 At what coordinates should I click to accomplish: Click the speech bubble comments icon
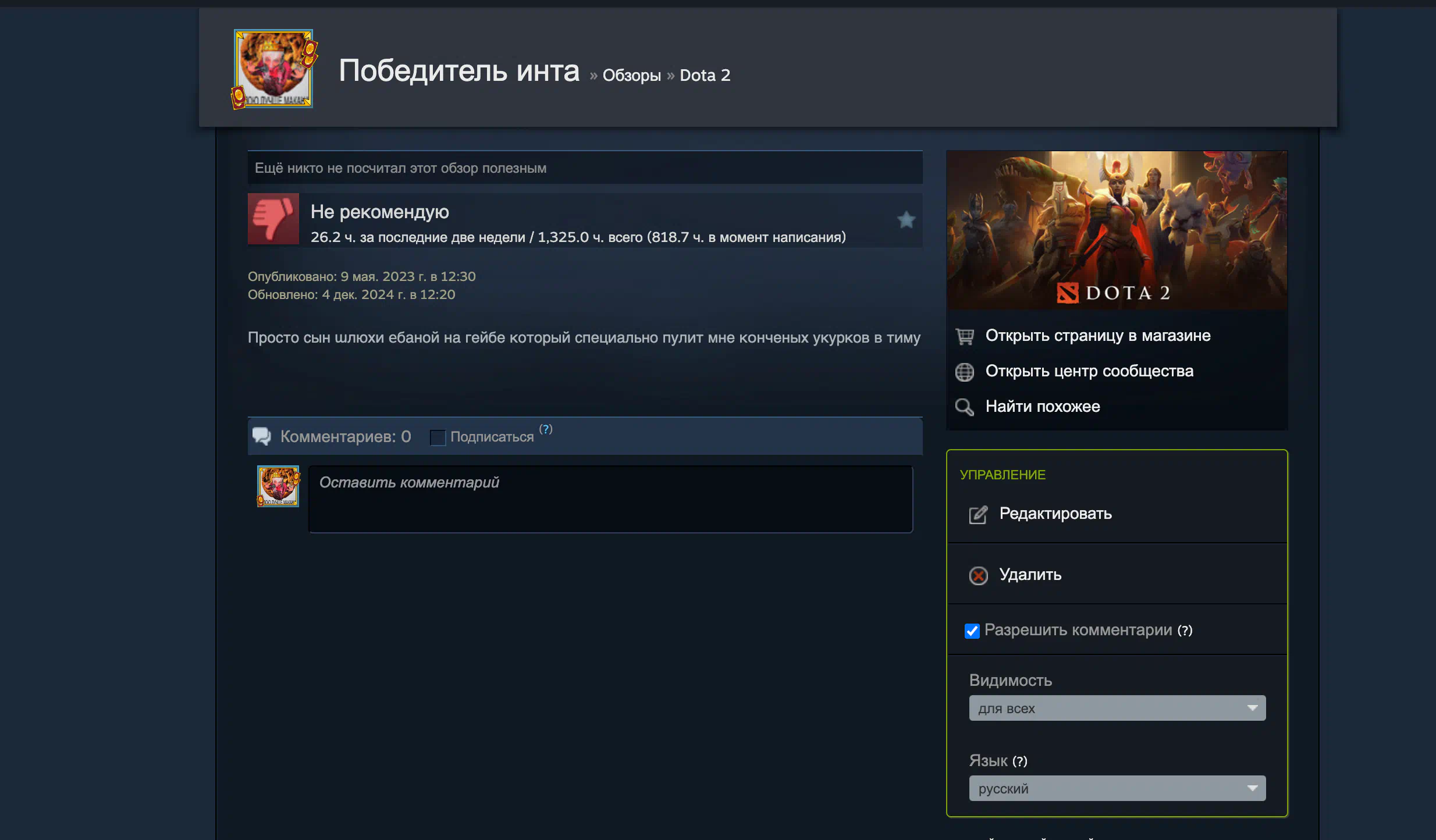(x=262, y=436)
